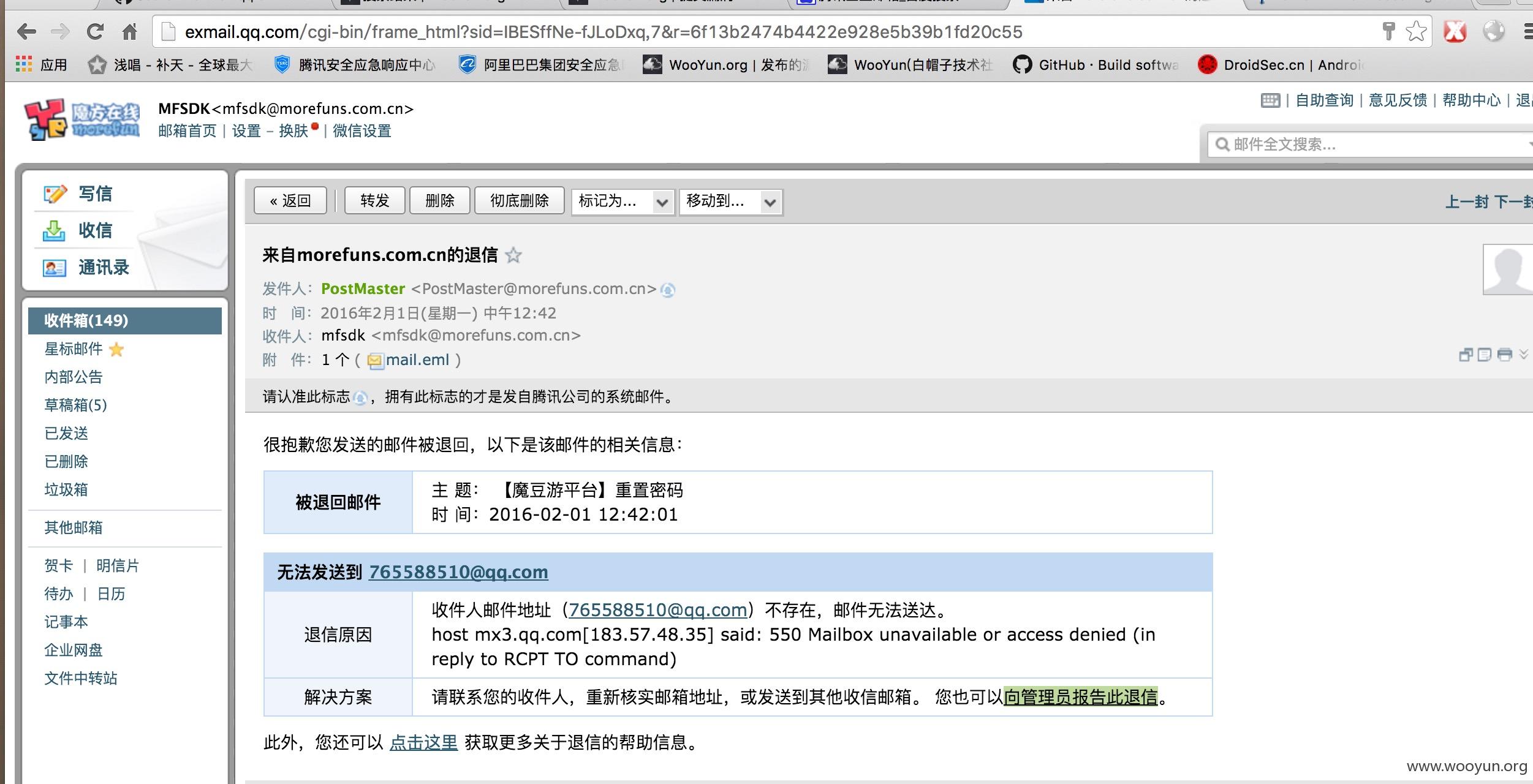Open 日历 link
Viewport: 1533px width, 784px height.
point(112,594)
